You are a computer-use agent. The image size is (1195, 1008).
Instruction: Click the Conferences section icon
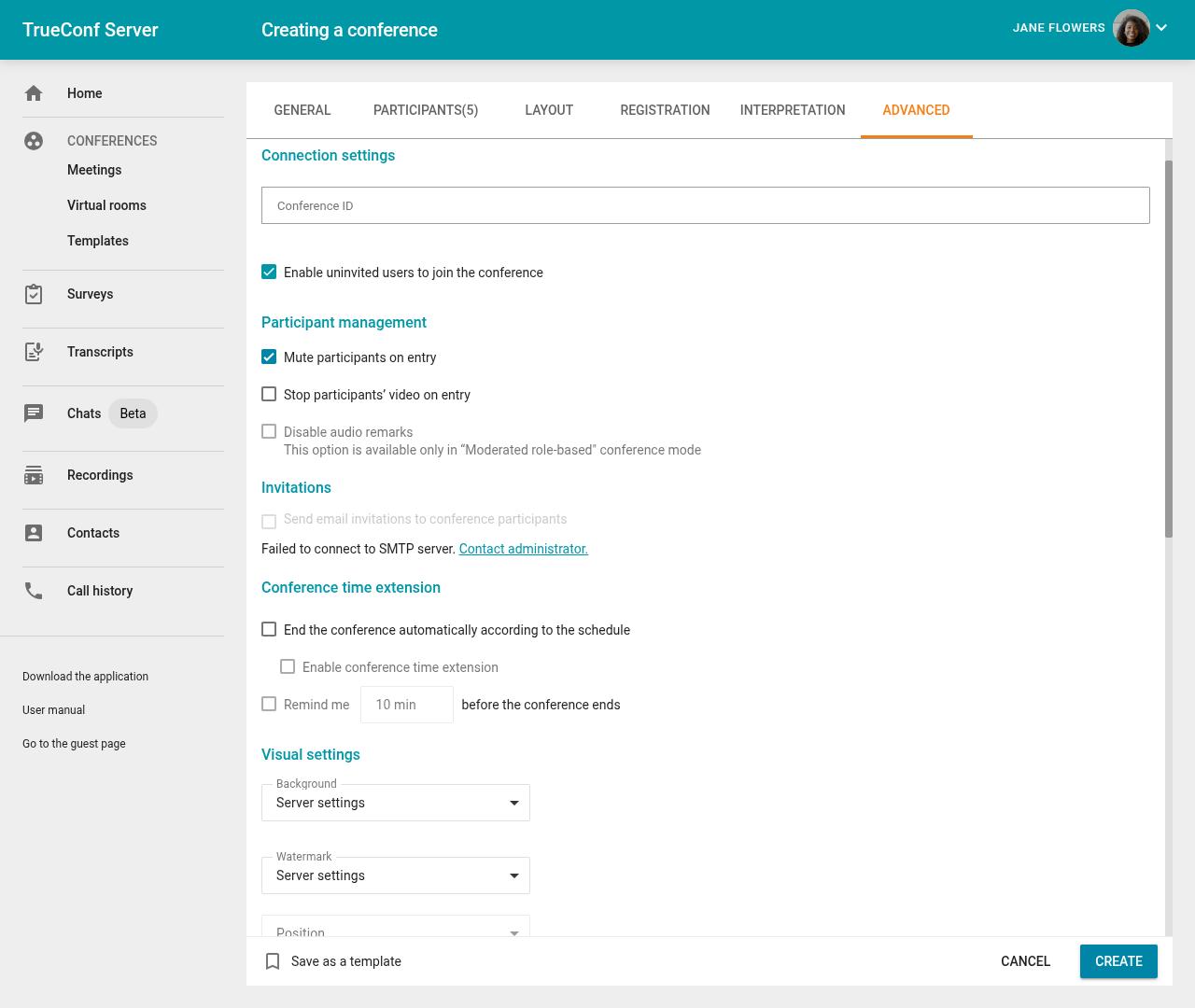click(34, 141)
